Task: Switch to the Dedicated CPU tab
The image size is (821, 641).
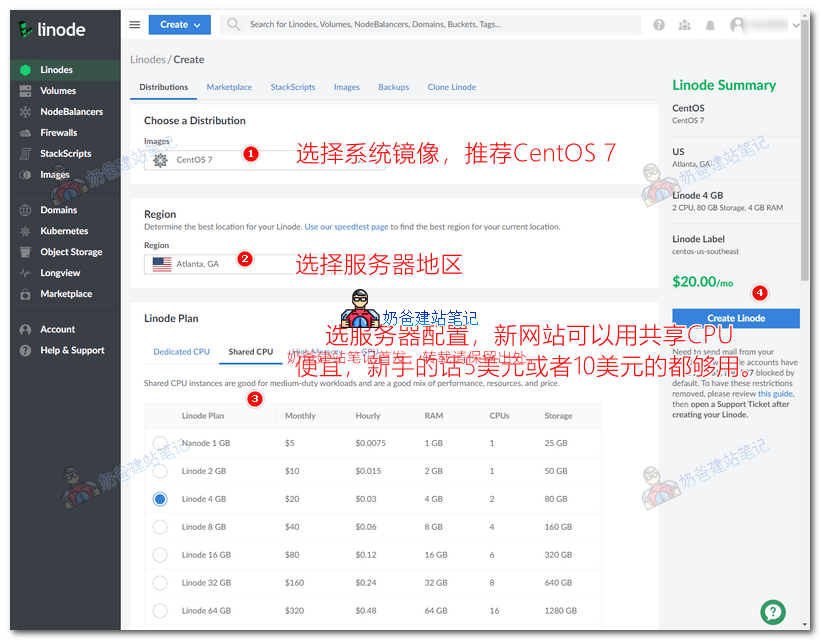Action: [181, 352]
